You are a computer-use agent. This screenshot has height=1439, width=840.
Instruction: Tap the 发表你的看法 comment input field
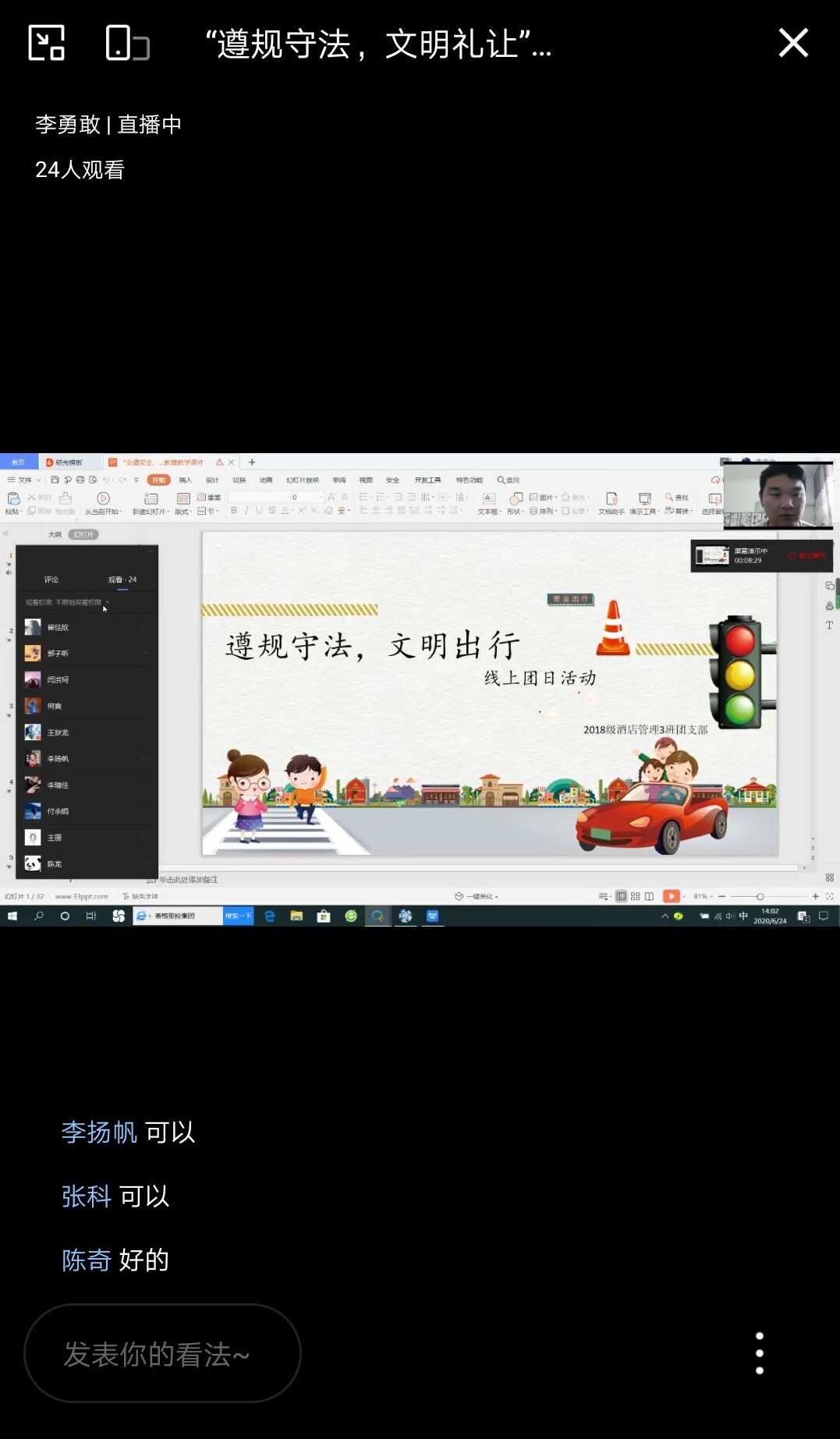(162, 1353)
